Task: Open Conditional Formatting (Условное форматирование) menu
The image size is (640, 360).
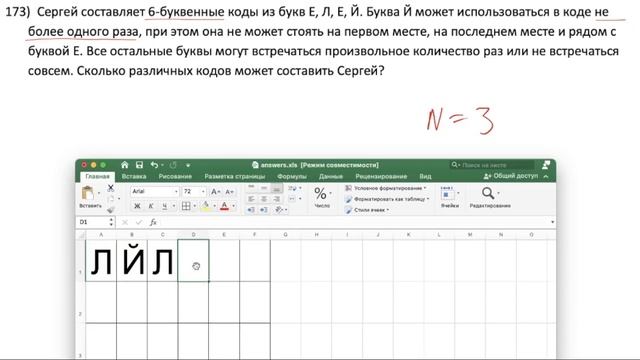Action: point(385,188)
